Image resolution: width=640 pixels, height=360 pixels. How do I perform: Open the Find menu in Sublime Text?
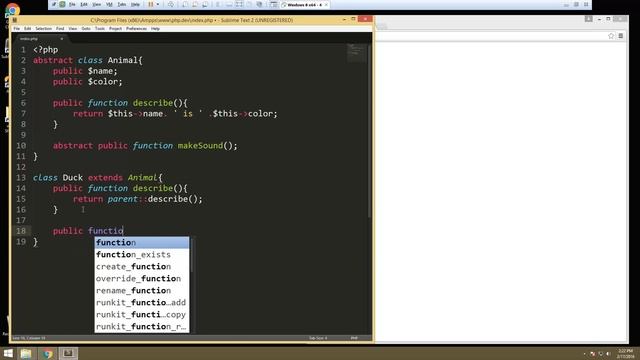point(60,29)
